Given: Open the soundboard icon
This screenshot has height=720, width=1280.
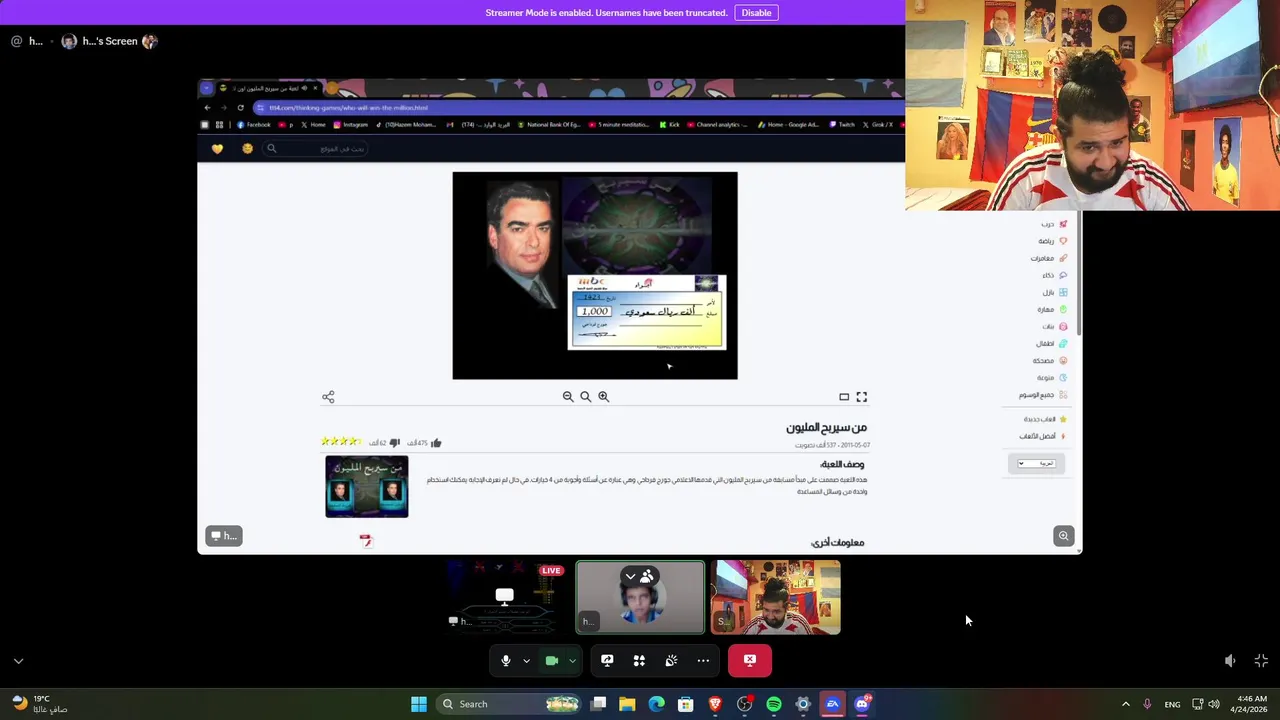Looking at the screenshot, I should click(671, 660).
